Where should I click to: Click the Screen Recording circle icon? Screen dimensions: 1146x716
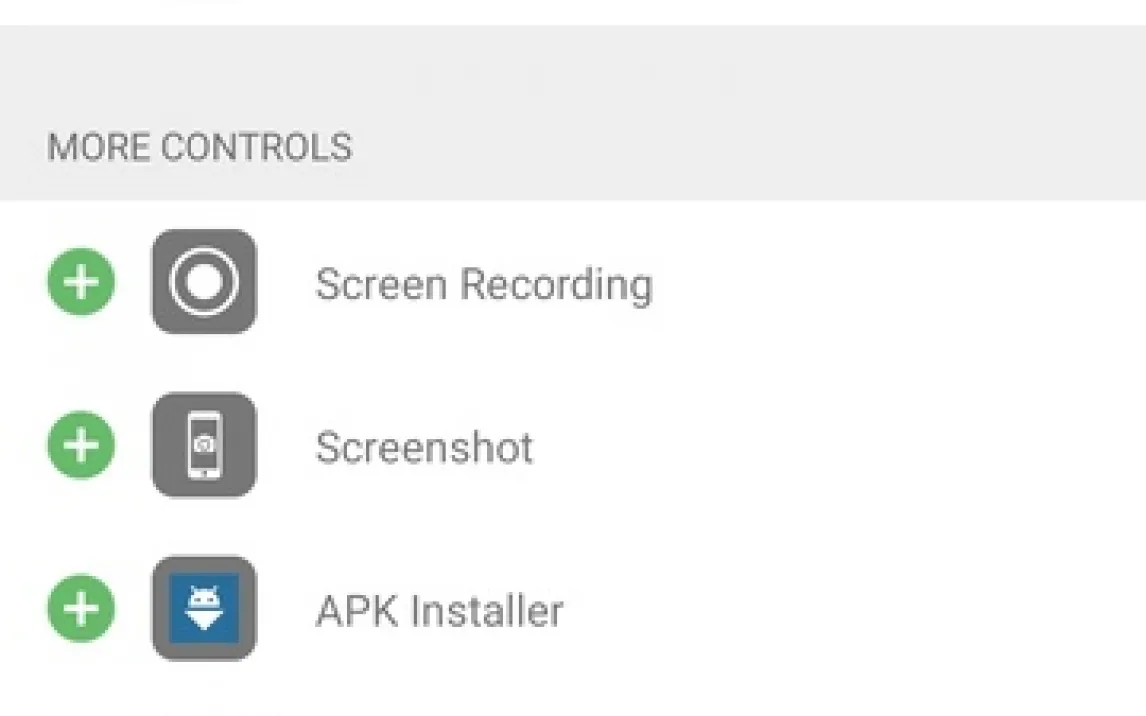(x=204, y=282)
